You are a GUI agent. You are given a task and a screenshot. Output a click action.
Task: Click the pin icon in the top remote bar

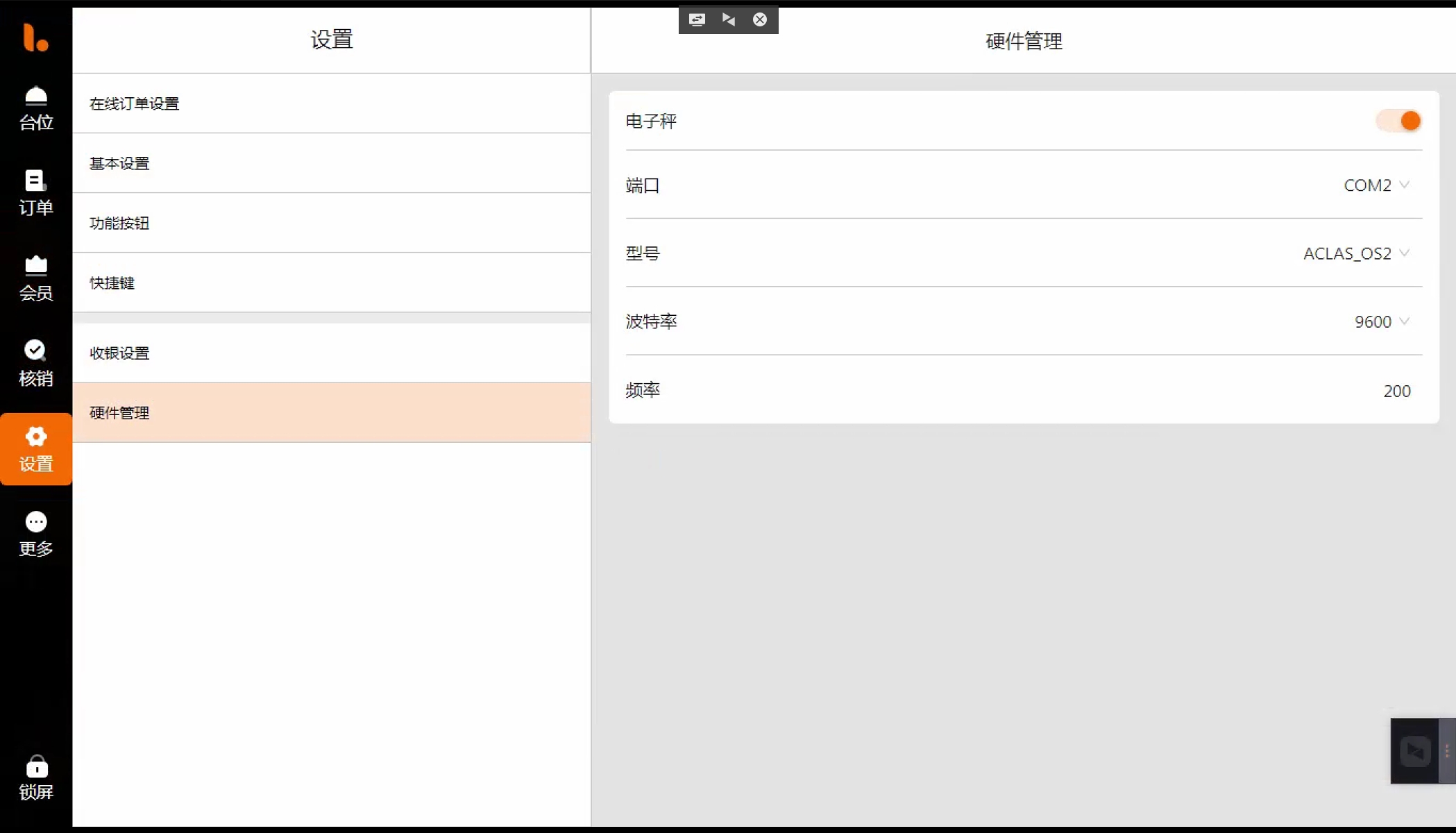point(728,19)
